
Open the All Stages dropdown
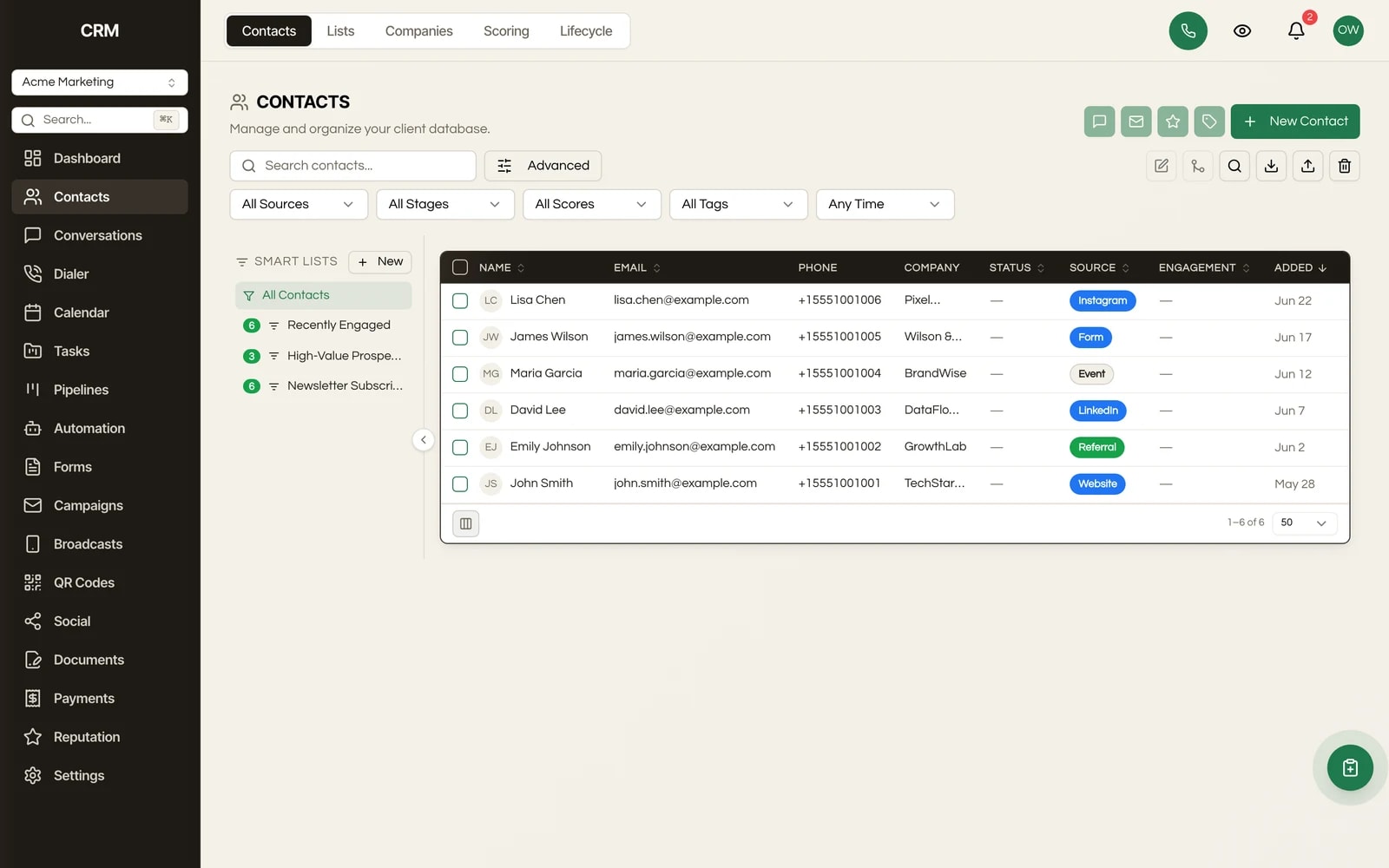pos(445,204)
